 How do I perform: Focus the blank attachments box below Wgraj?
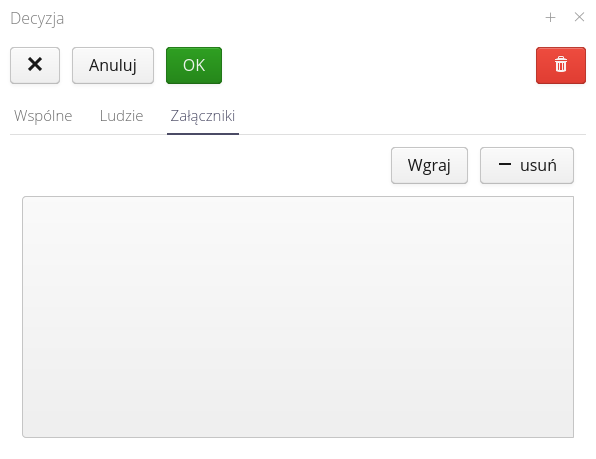pos(298,317)
